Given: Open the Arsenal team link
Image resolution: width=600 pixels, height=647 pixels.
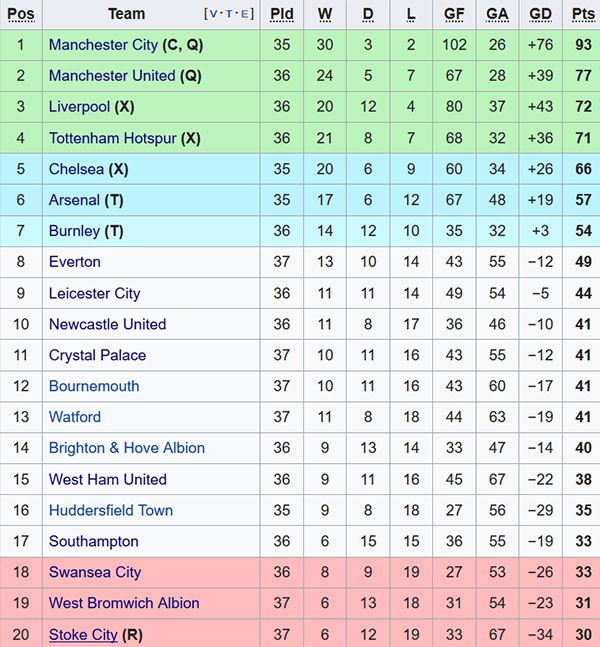Looking at the screenshot, I should pos(74,200).
